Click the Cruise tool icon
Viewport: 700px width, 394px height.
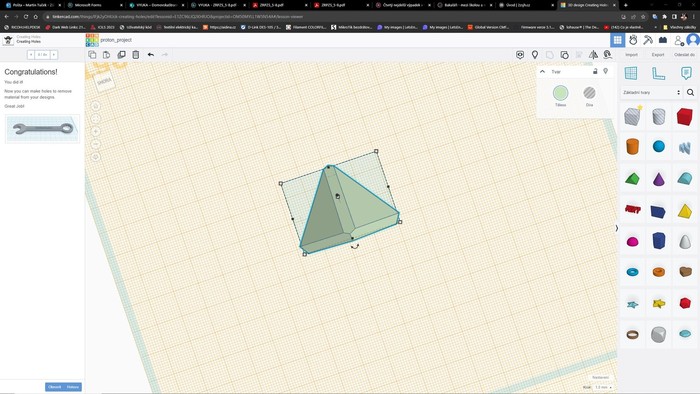click(608, 54)
